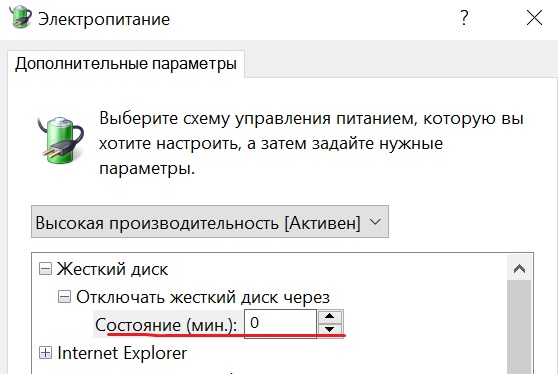This screenshot has width=558, height=374.
Task: Click the scrollbar up arrow in settings list
Action: coord(520,268)
